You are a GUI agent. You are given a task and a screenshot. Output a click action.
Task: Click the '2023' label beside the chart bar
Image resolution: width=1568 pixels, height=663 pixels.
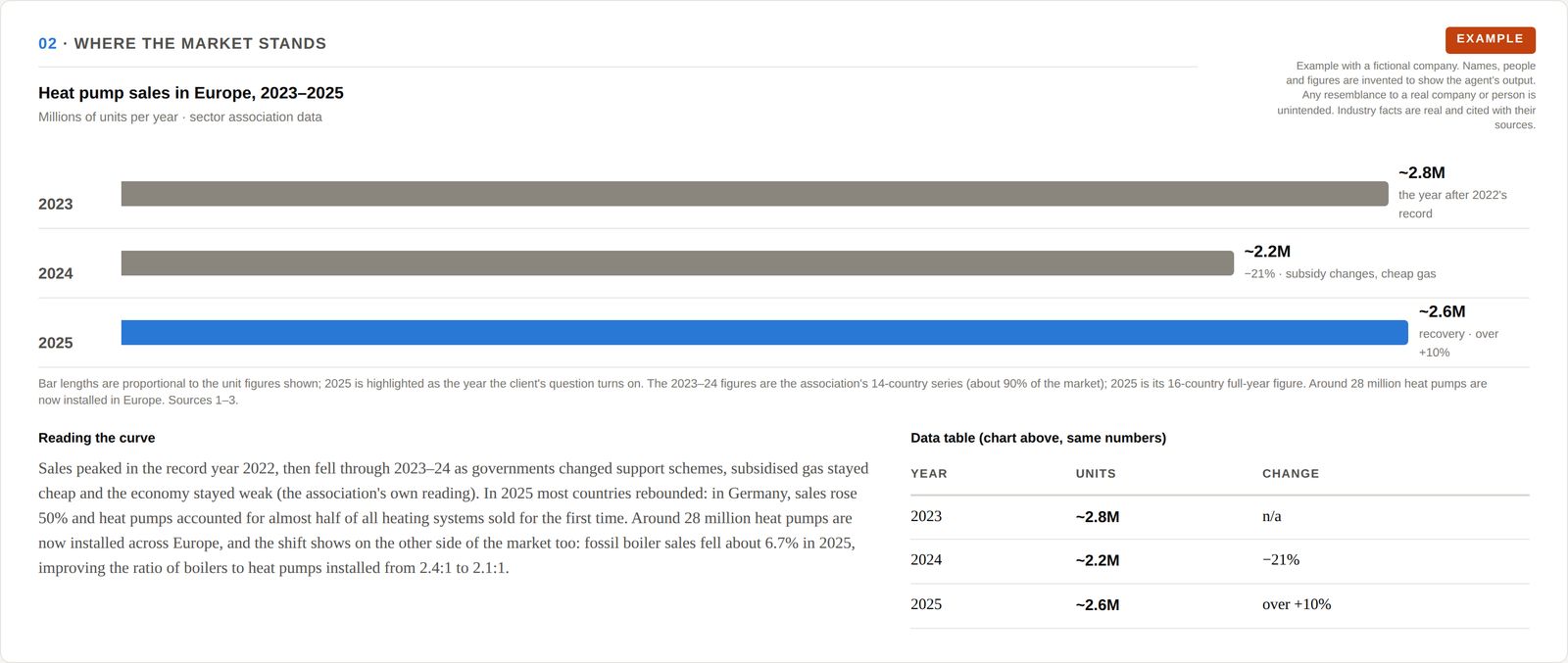[x=56, y=204]
